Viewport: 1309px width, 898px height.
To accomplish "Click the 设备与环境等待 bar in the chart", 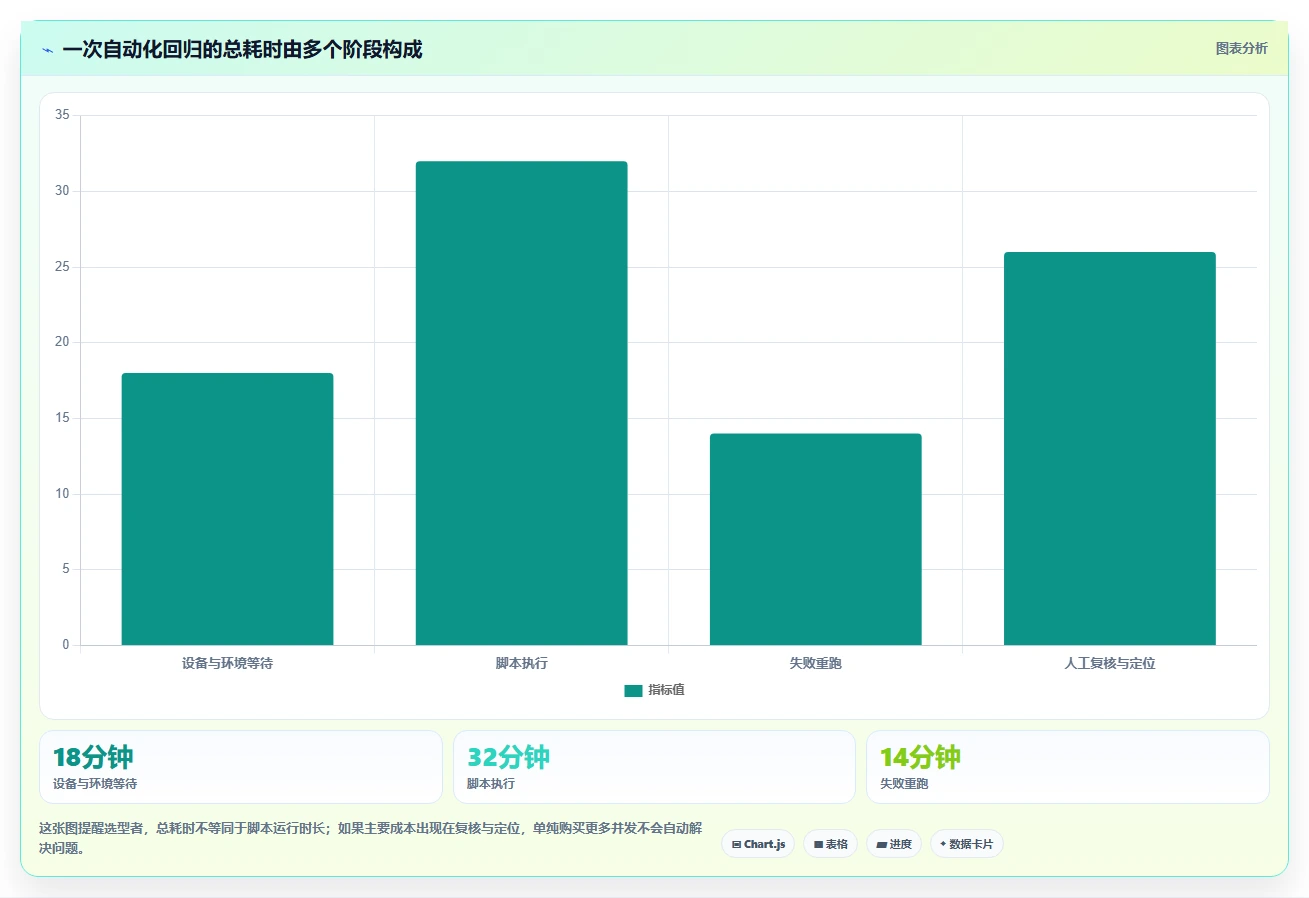I will (x=227, y=509).
